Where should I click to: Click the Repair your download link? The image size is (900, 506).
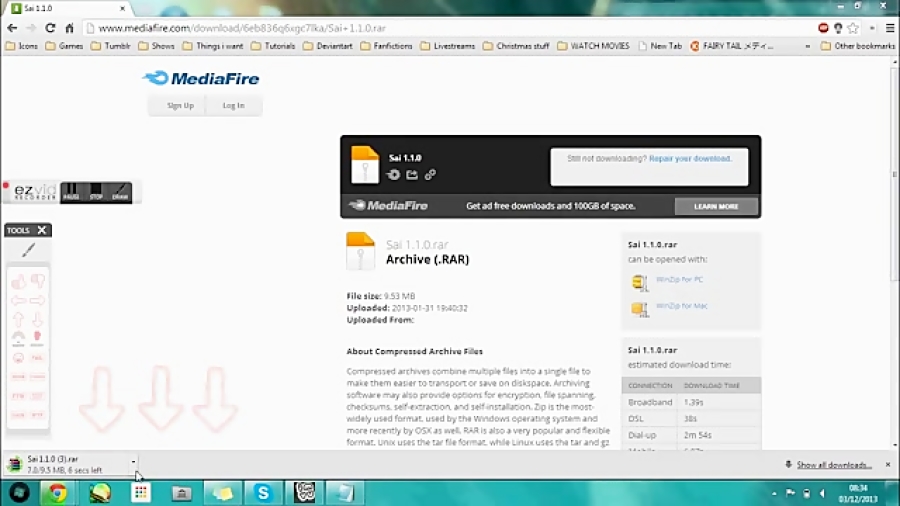coord(690,158)
